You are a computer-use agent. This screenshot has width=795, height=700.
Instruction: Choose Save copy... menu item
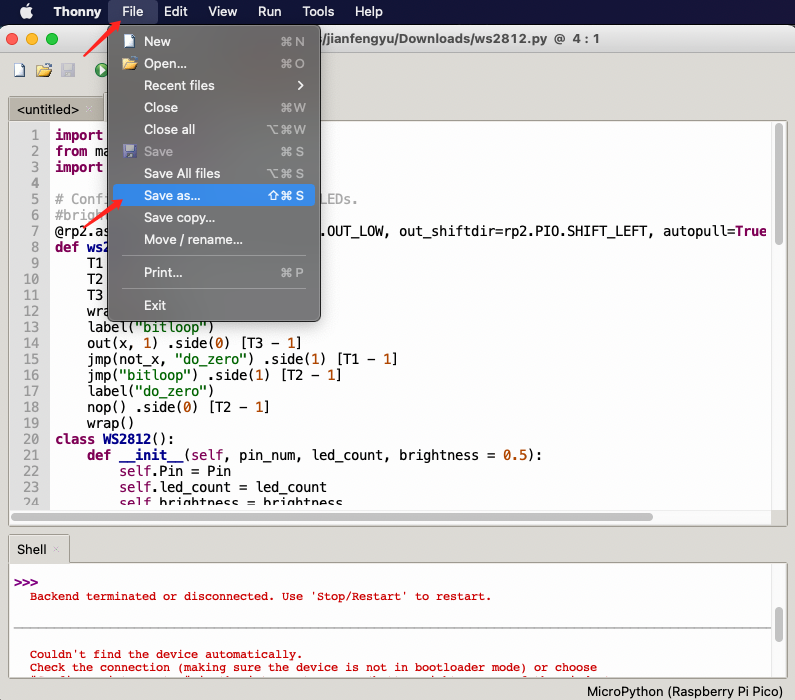pos(214,217)
